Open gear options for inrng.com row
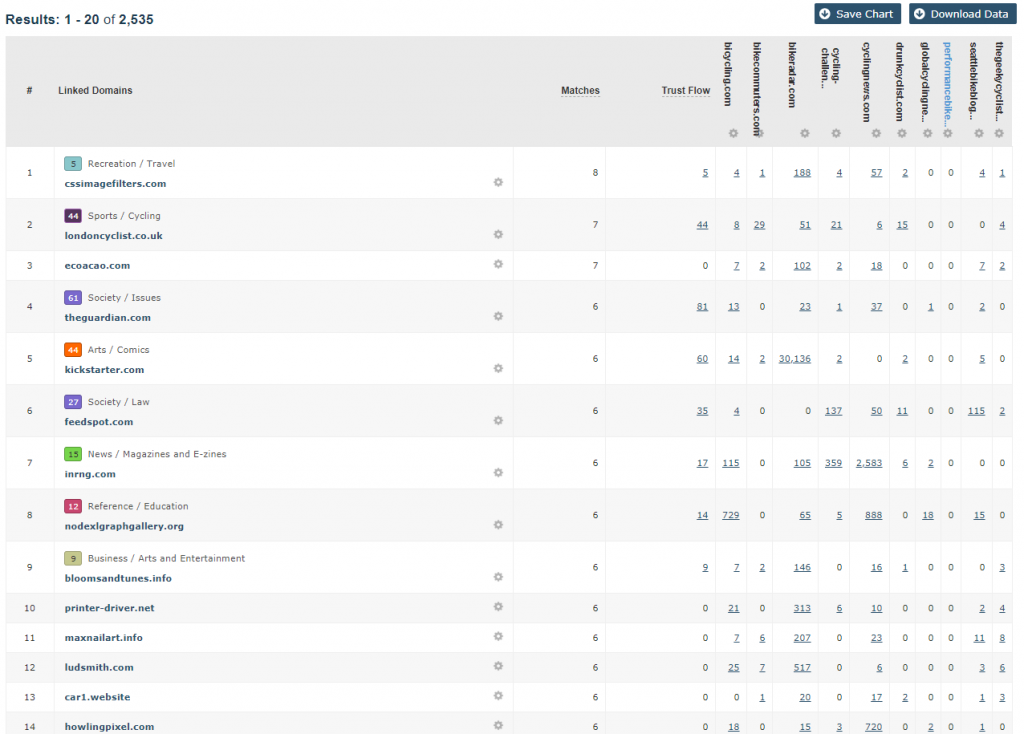 click(x=498, y=473)
